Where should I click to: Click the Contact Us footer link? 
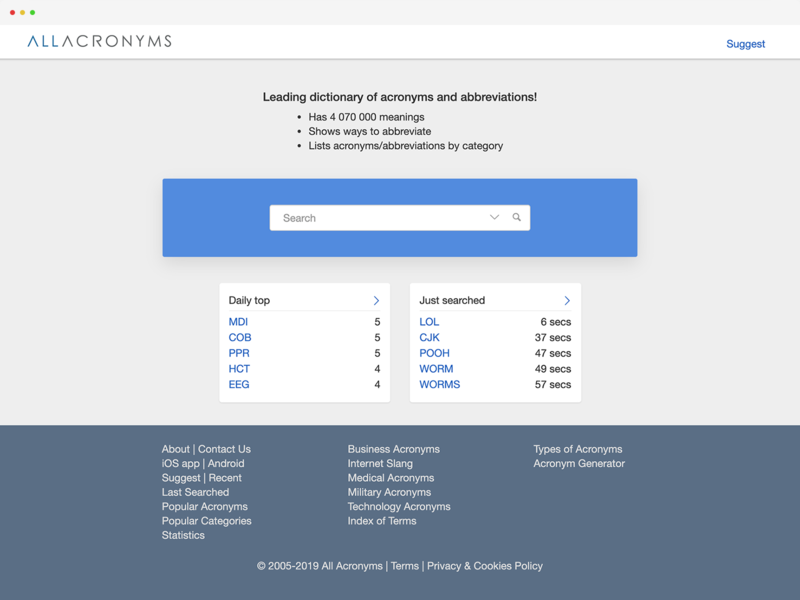(x=224, y=449)
